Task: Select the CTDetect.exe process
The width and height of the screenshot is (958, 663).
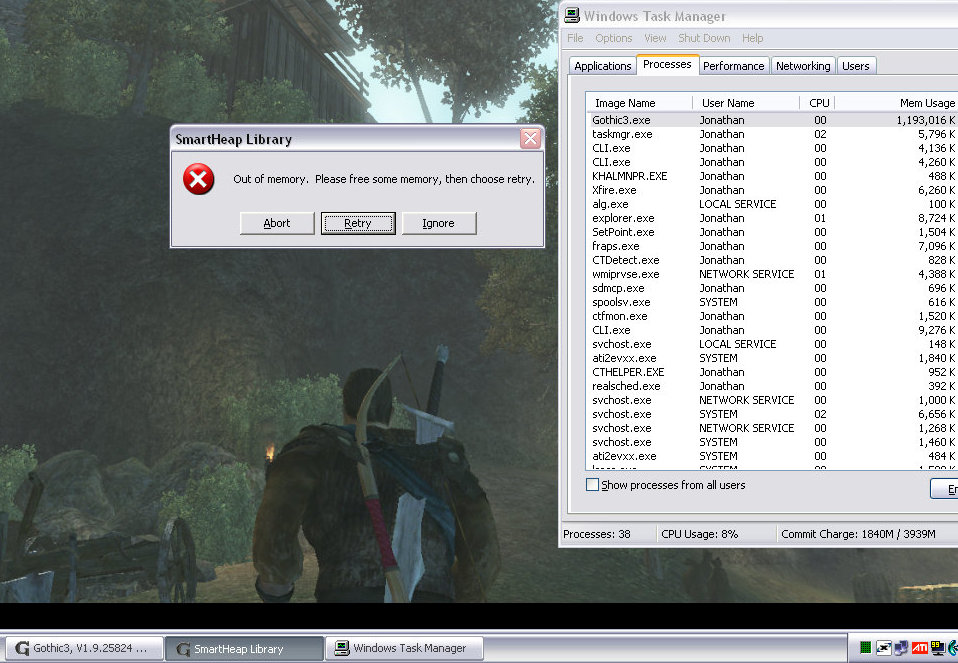Action: 772,260
